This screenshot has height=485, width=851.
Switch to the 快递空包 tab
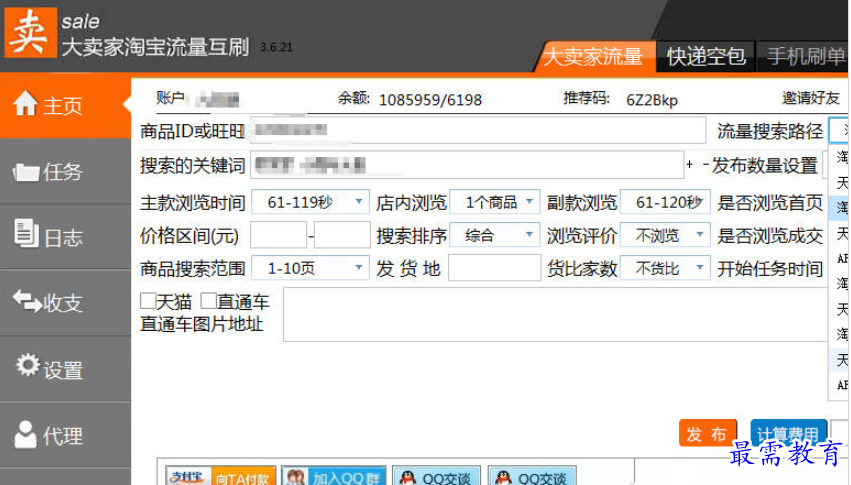706,56
